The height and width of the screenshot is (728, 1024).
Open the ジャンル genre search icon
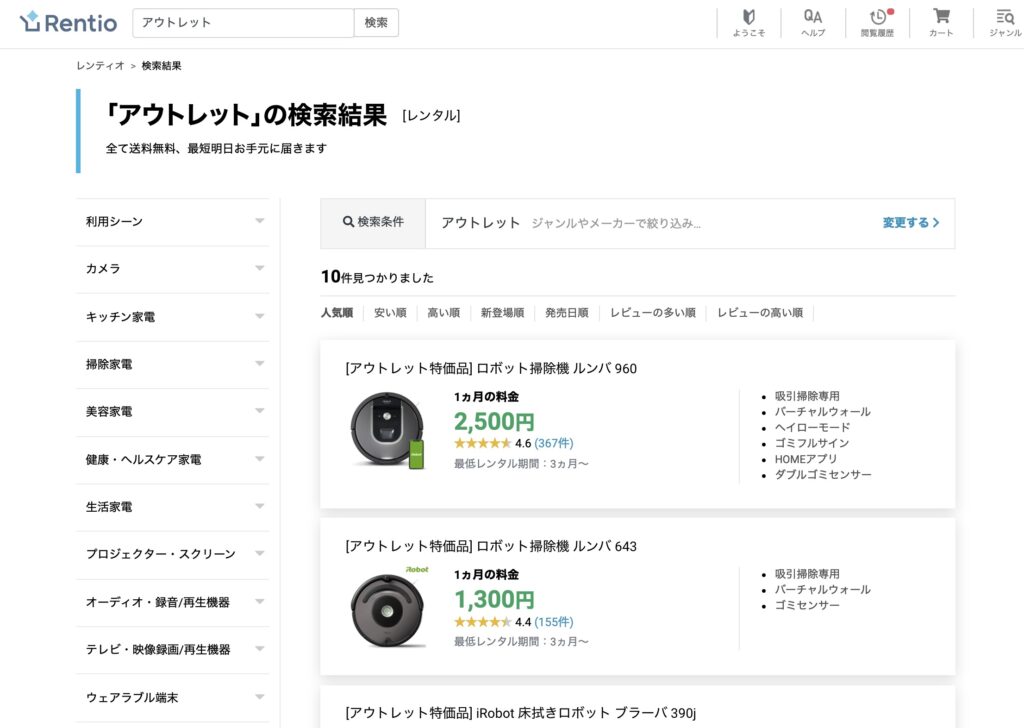pyautogui.click(x=1004, y=23)
